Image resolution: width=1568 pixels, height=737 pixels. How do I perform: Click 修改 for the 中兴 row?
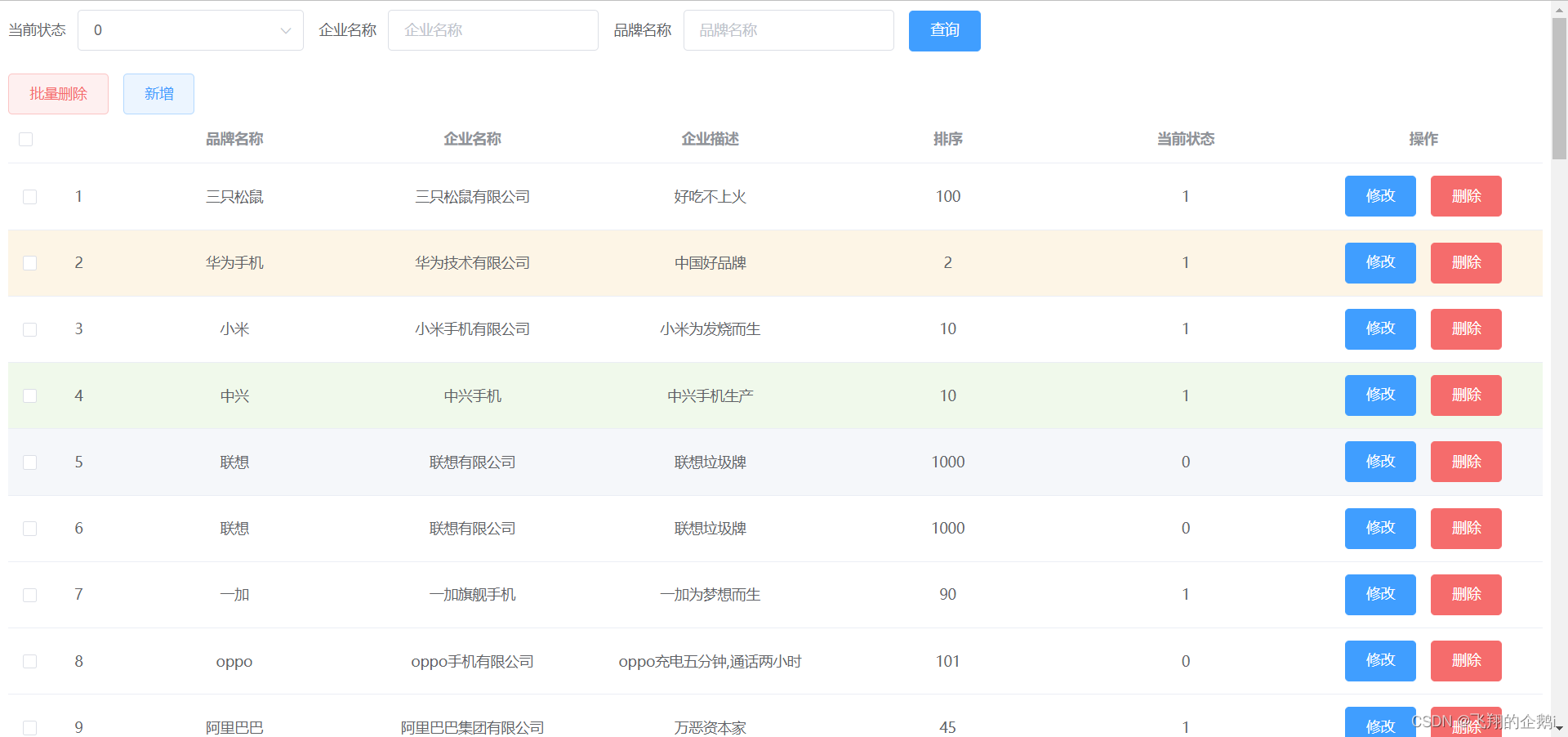(x=1380, y=395)
